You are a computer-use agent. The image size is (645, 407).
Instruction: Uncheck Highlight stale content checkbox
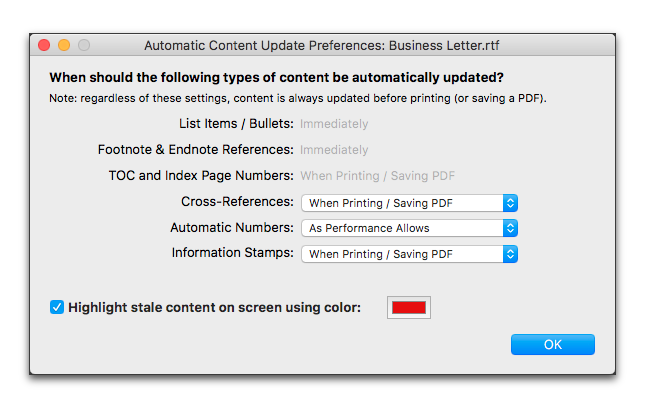[57, 307]
